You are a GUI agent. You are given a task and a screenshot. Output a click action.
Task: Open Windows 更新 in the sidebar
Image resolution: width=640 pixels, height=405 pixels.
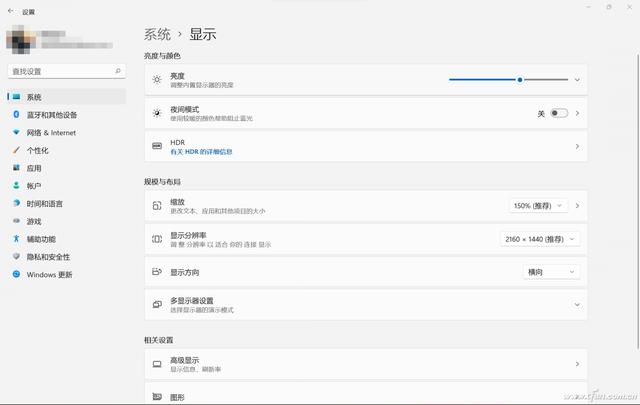(67, 274)
